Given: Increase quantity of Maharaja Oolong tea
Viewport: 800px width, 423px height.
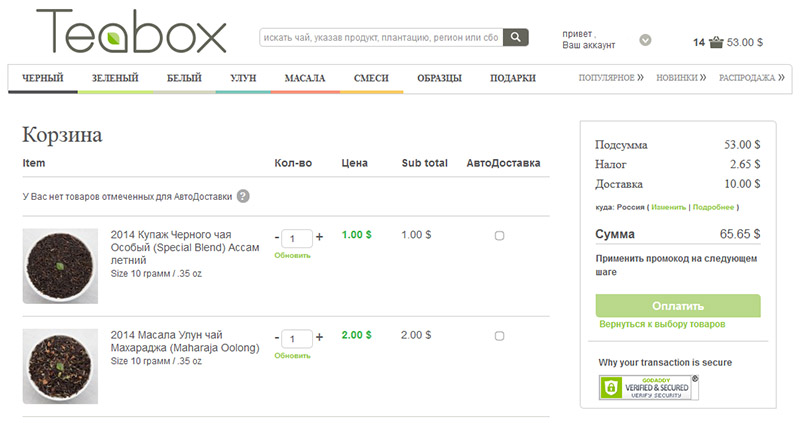Looking at the screenshot, I should point(319,337).
